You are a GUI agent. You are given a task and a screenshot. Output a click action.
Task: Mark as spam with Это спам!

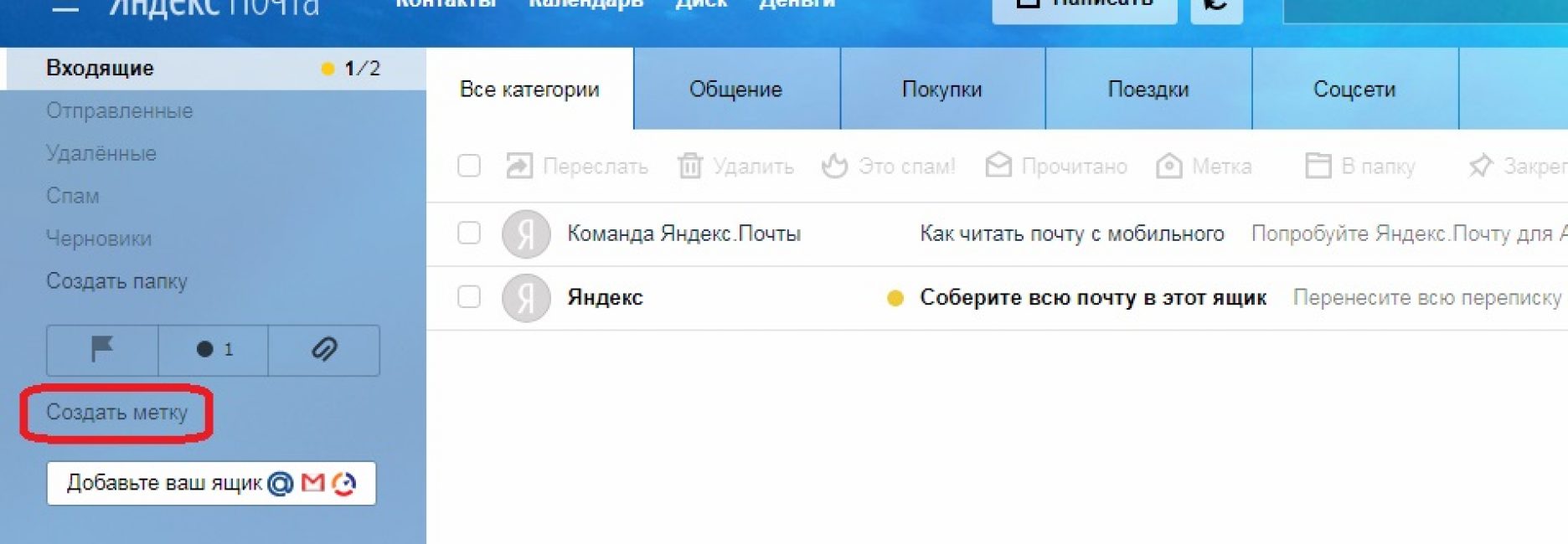888,166
